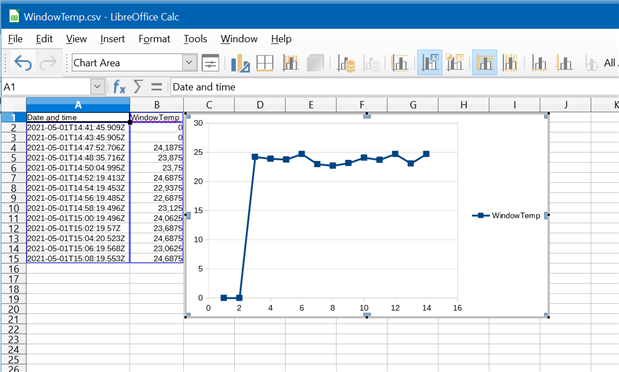
Task: Select column A header
Action: pyautogui.click(x=78, y=105)
